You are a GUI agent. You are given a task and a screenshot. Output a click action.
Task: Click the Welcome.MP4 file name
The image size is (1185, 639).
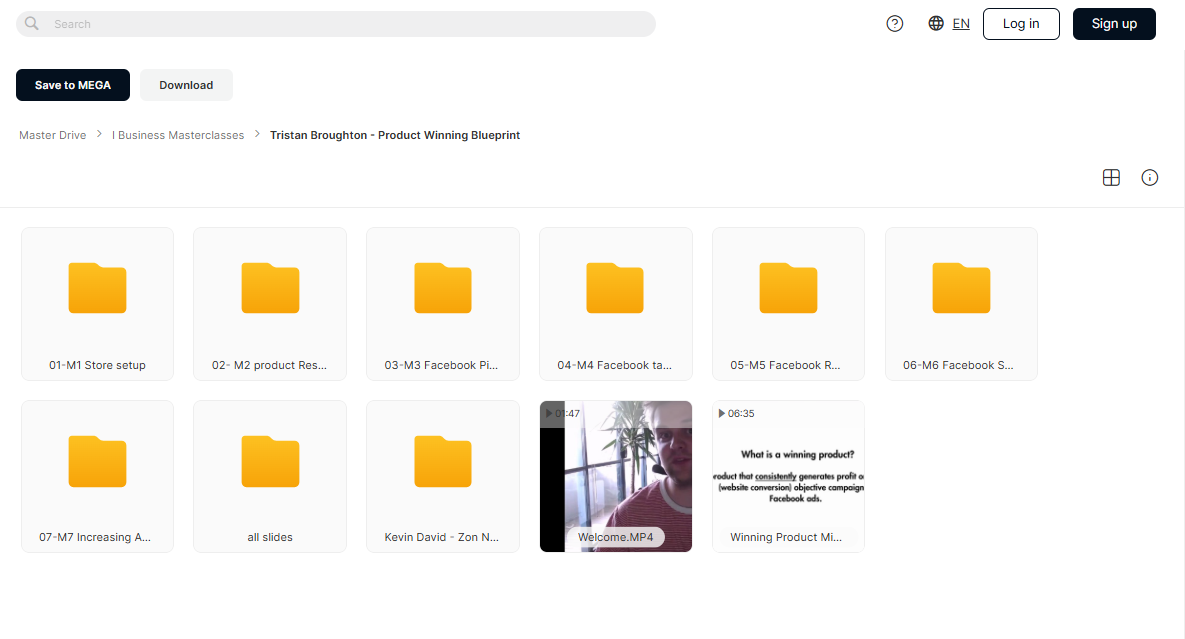[x=616, y=537]
